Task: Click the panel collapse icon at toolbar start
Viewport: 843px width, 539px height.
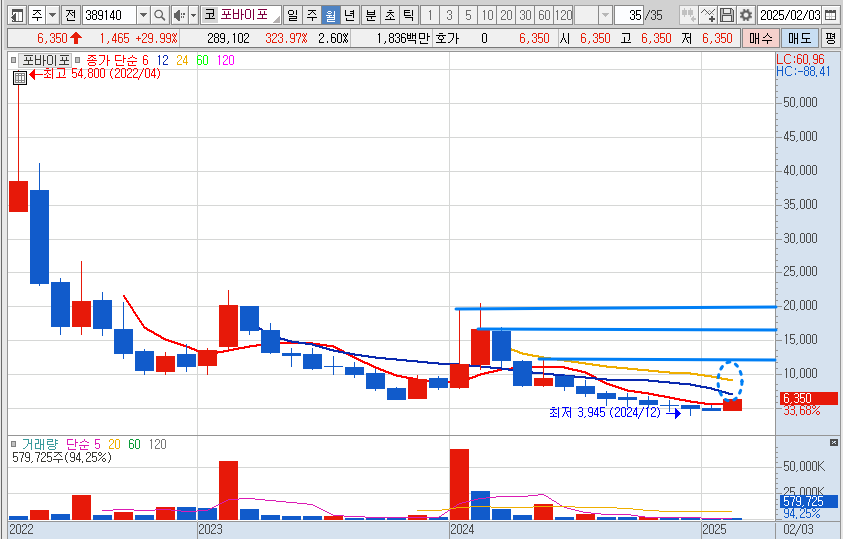Action: 17,15
